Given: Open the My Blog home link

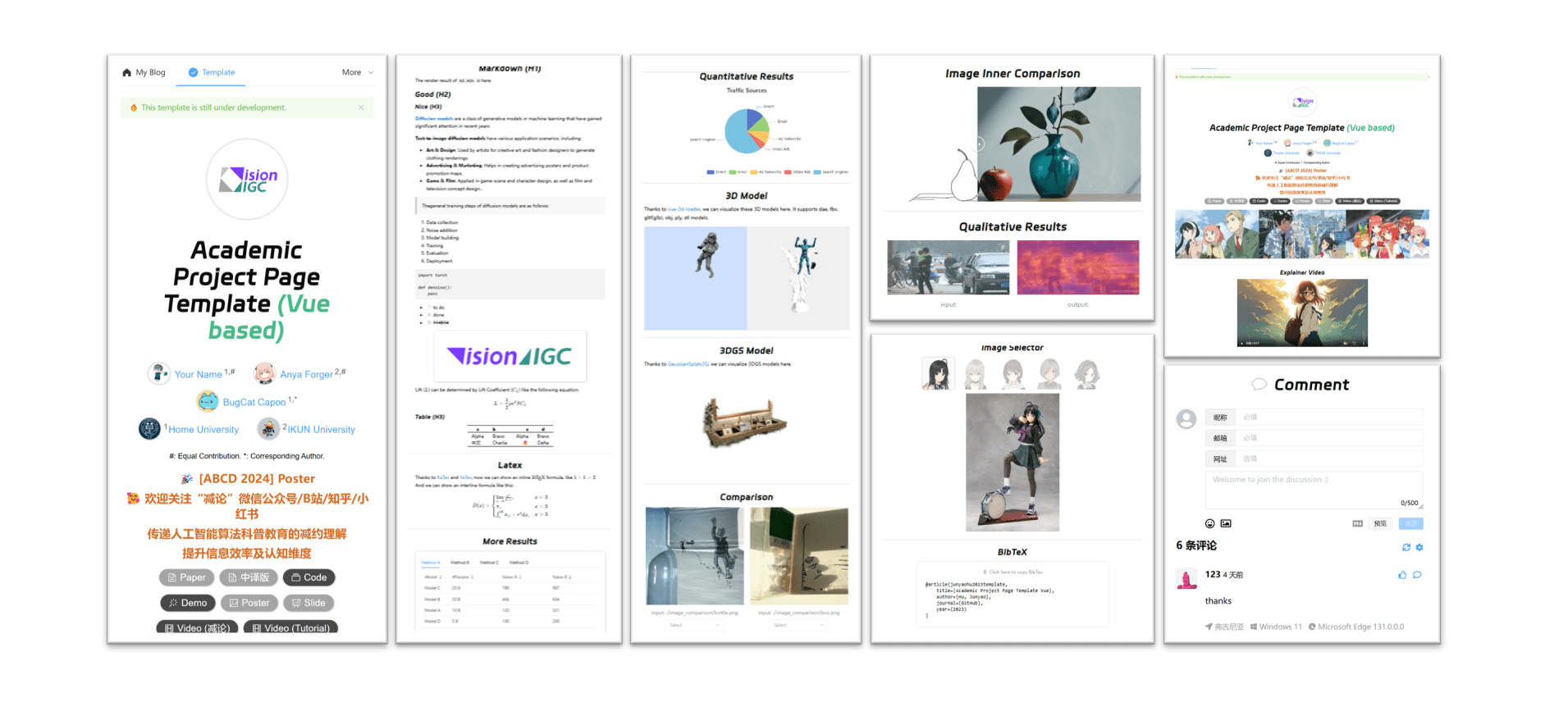Looking at the screenshot, I should tap(144, 72).
